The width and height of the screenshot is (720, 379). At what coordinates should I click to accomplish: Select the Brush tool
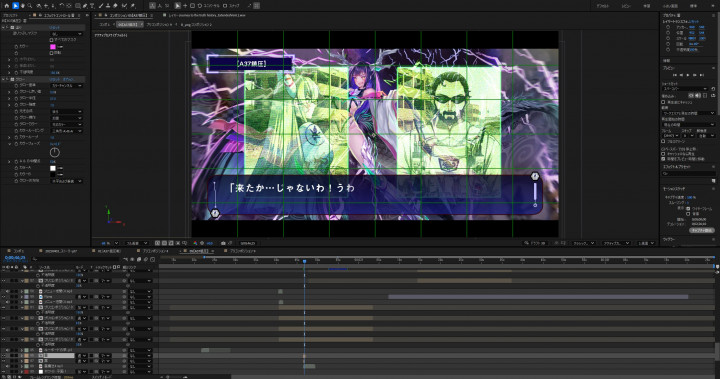101,6
